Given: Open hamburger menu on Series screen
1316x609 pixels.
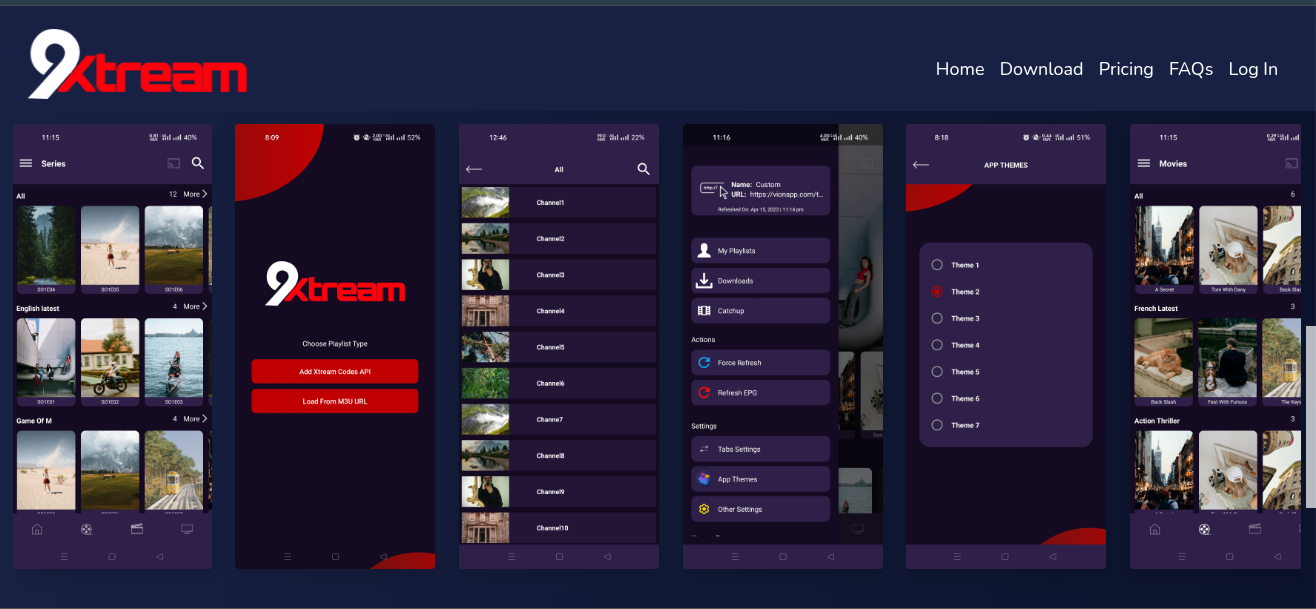Looking at the screenshot, I should 26,163.
